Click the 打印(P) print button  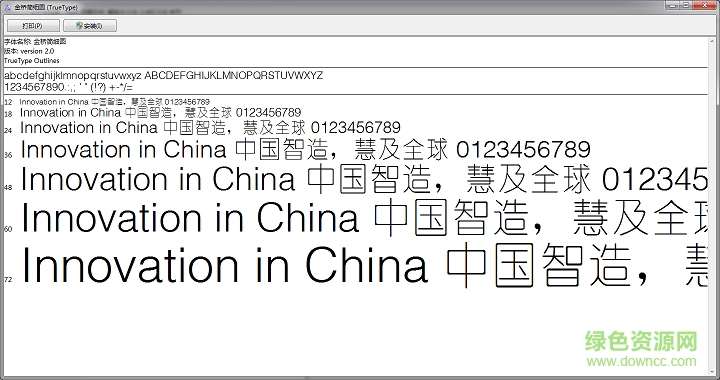click(33, 26)
